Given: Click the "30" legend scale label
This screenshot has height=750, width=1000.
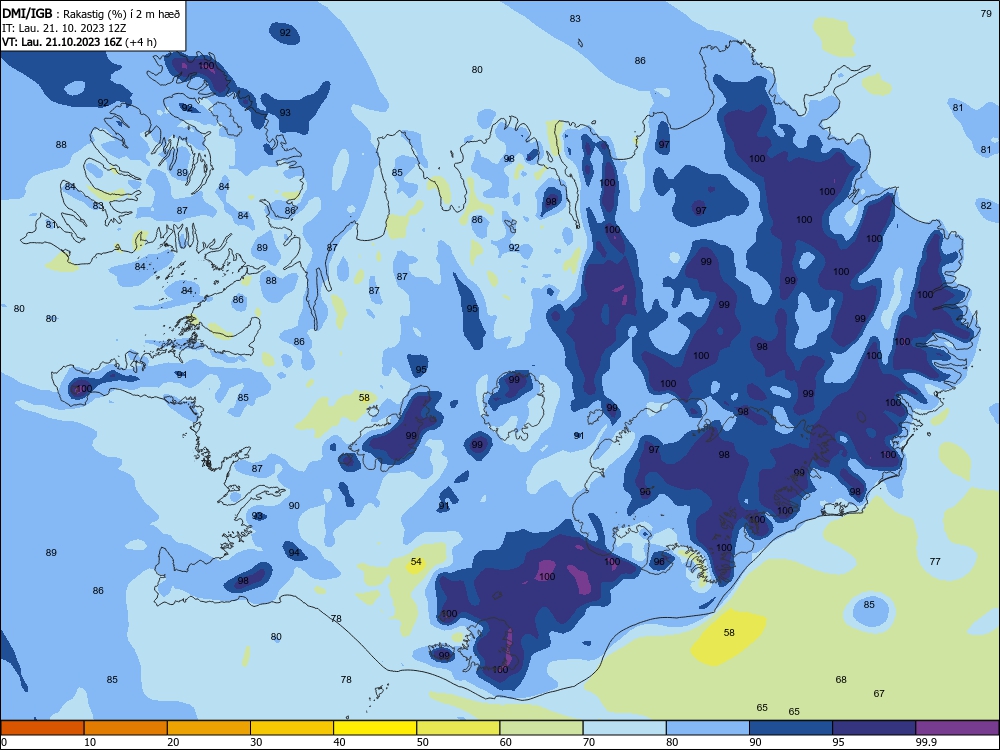Looking at the screenshot, I should point(256,742).
